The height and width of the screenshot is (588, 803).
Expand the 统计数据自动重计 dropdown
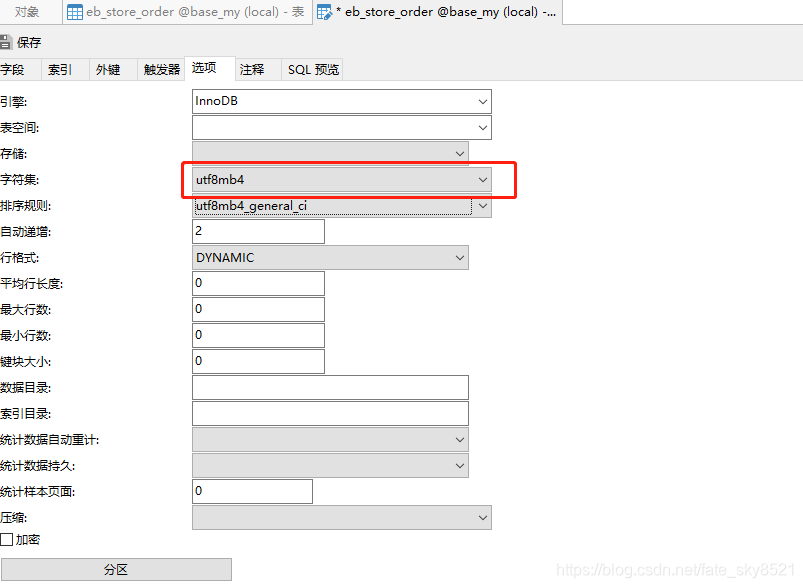tap(330, 440)
